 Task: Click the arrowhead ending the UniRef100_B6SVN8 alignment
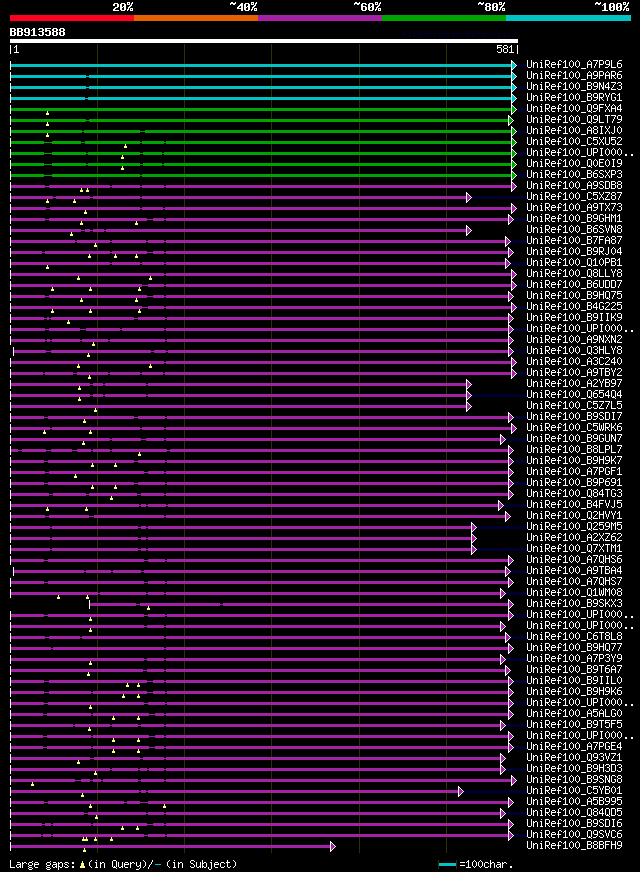pyautogui.click(x=469, y=230)
